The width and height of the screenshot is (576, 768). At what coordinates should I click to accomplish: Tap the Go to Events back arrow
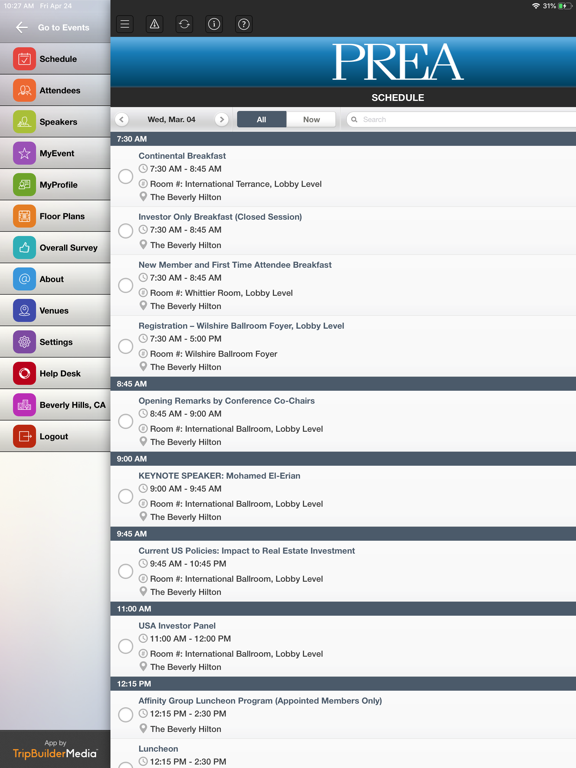point(22,27)
